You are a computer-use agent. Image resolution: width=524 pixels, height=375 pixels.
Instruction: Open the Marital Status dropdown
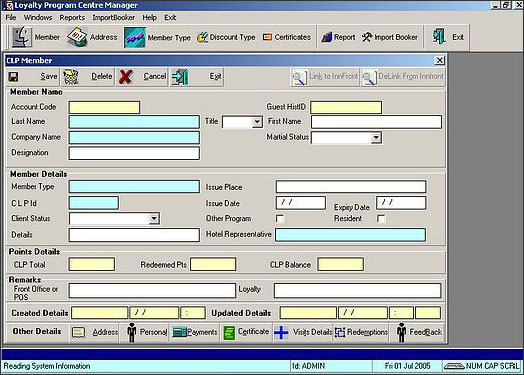pyautogui.click(x=376, y=137)
